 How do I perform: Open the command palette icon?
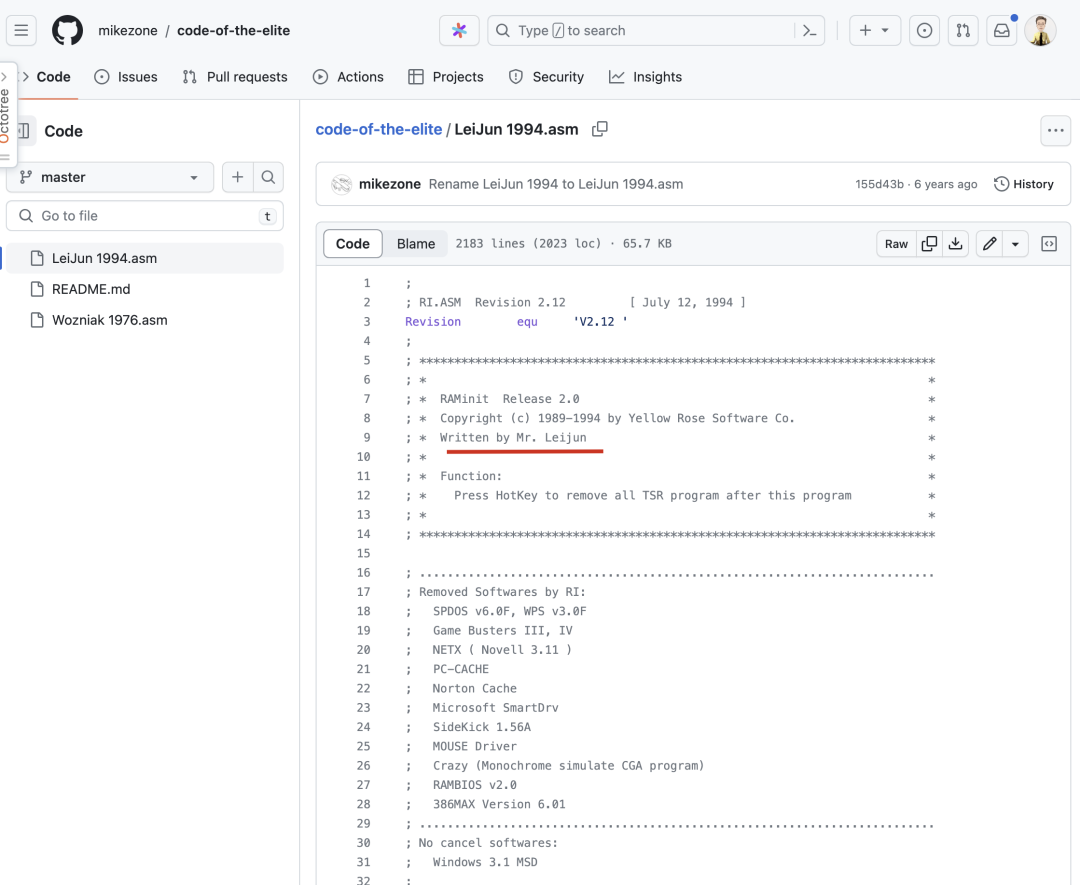click(809, 30)
